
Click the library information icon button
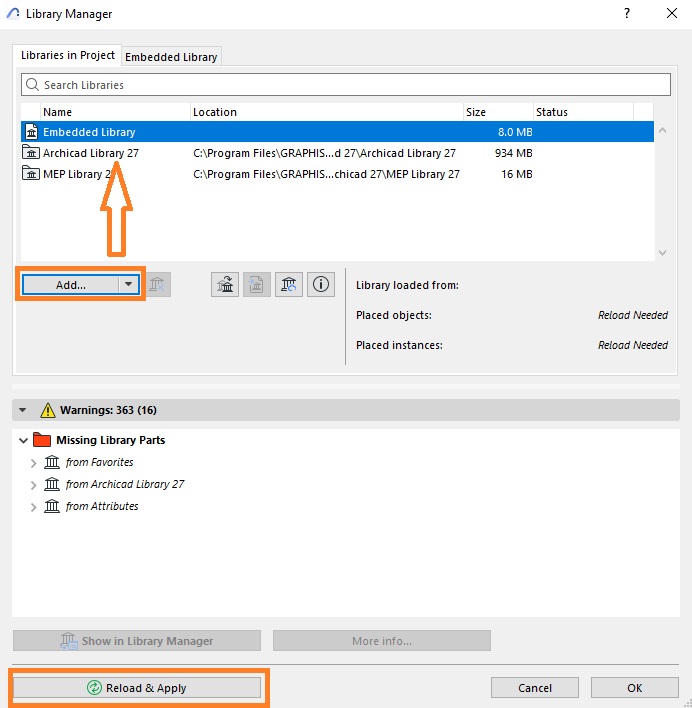click(x=320, y=284)
